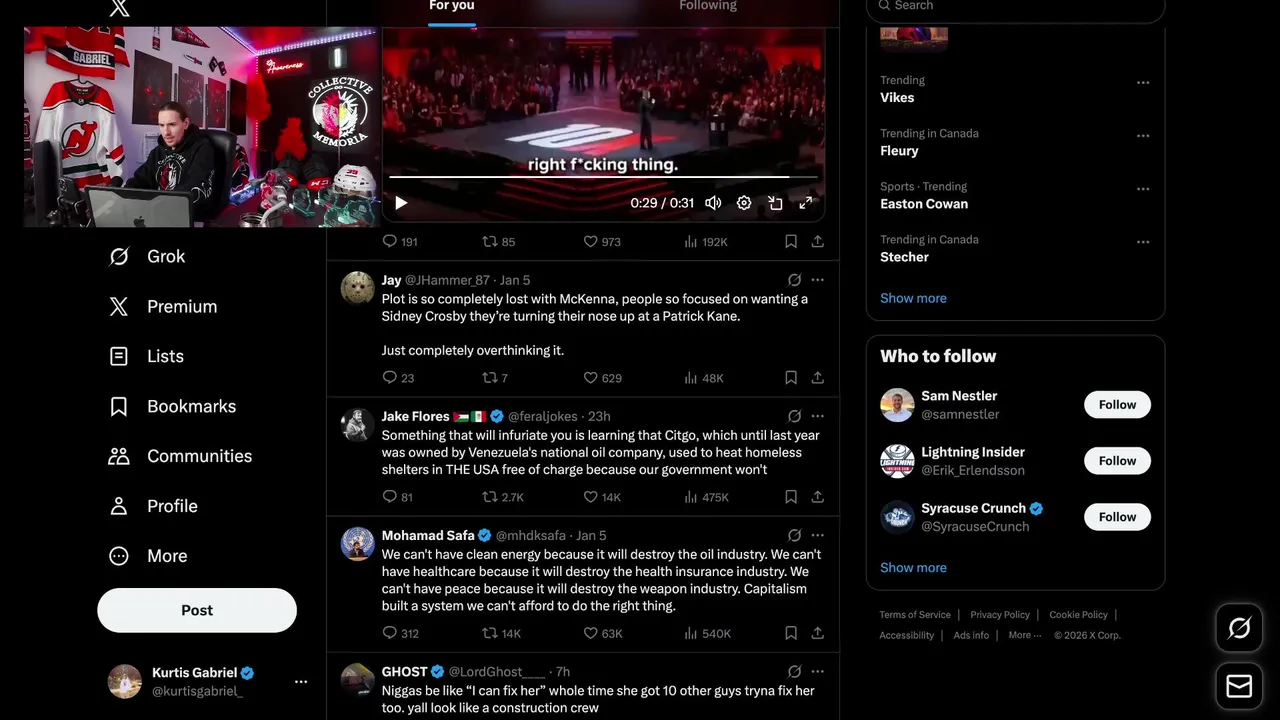Open more options for Jay's post
Image resolution: width=1280 pixels, height=720 pixels.
coord(818,280)
